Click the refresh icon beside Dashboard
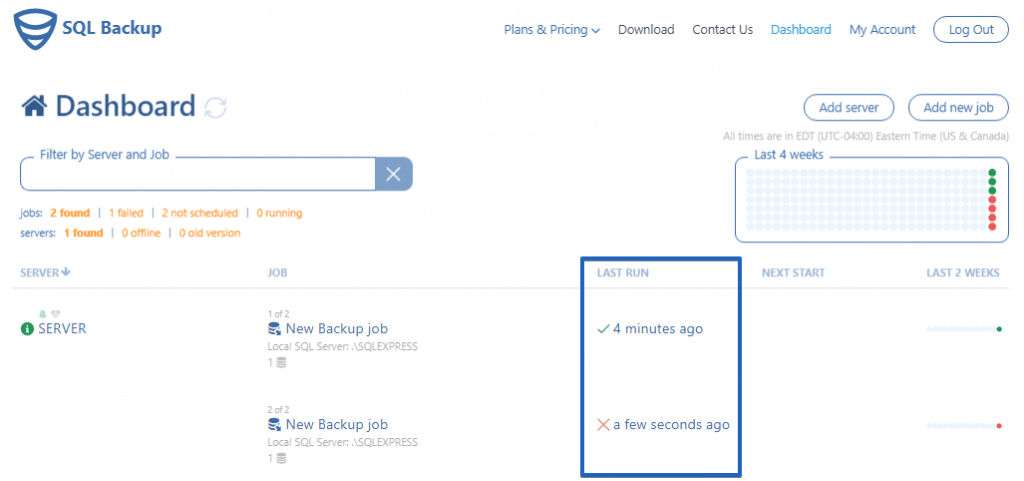The height and width of the screenshot is (481, 1024). [215, 107]
